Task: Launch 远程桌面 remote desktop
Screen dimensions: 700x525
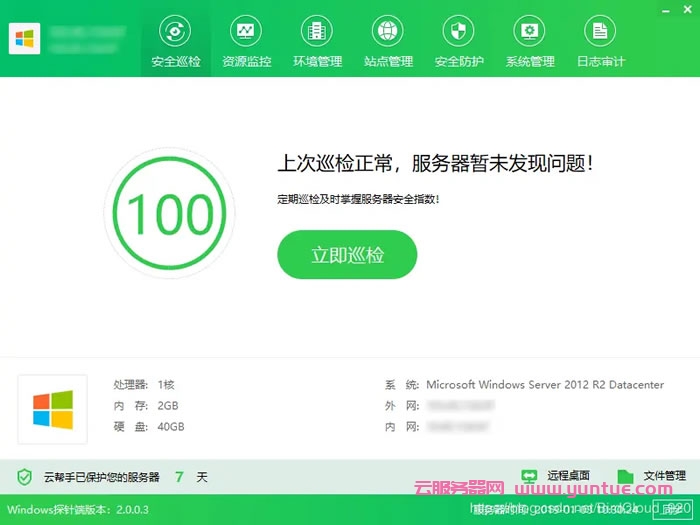Action: click(556, 476)
